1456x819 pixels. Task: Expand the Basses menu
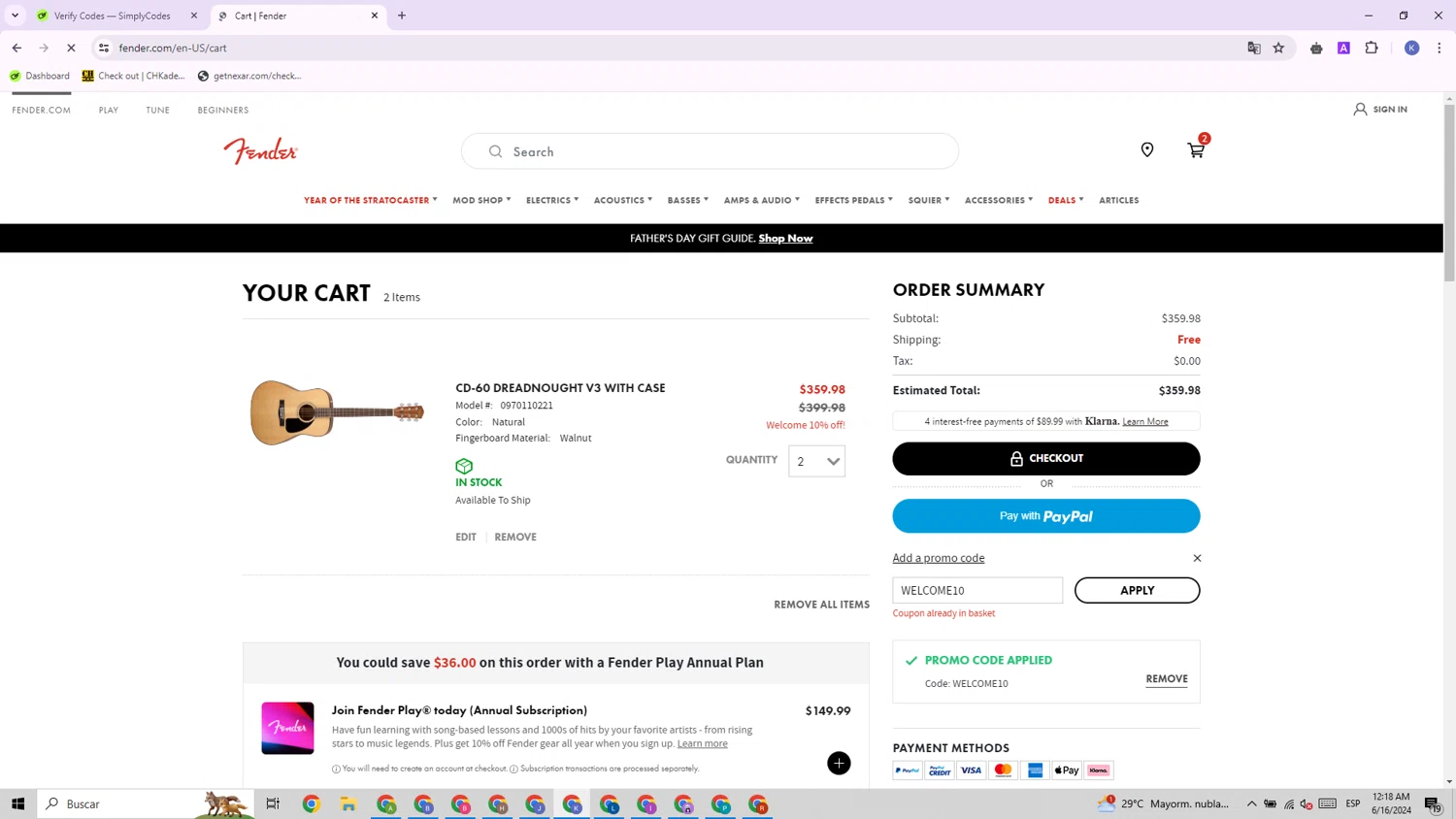coord(688,200)
